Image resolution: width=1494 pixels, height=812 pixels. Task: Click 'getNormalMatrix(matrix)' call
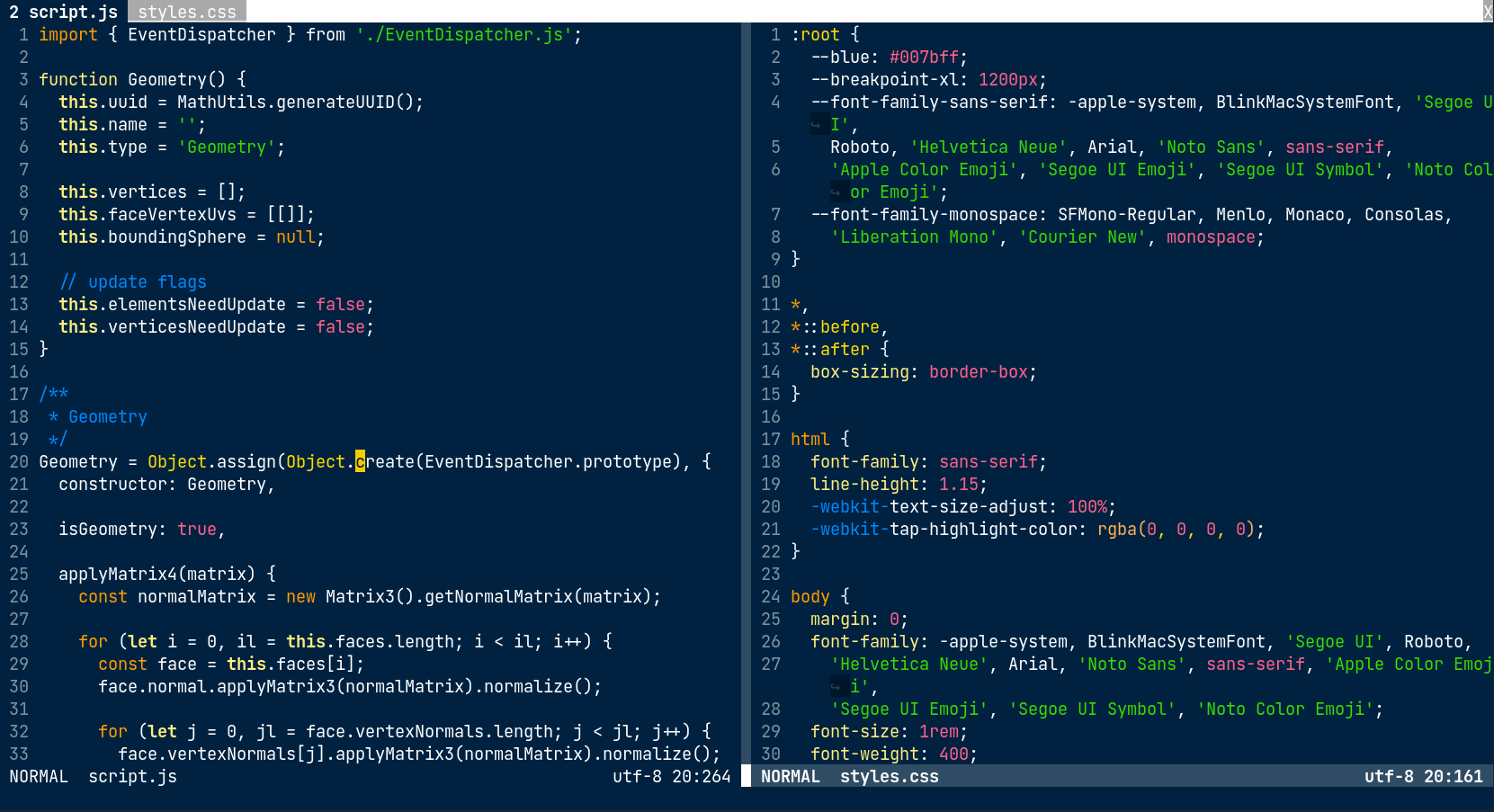click(x=538, y=596)
